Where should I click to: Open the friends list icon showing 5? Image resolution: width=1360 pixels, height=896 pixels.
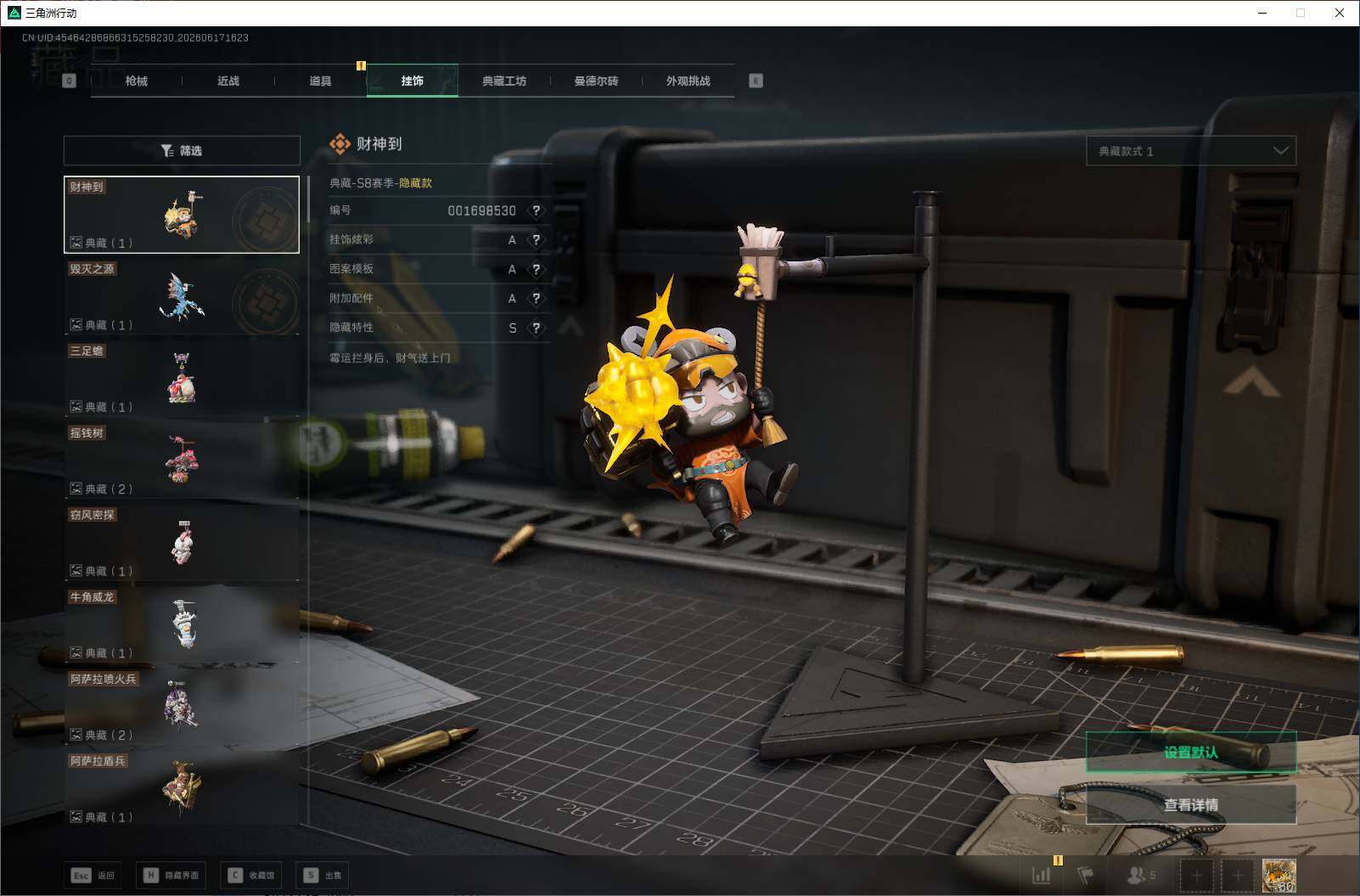(x=1142, y=876)
